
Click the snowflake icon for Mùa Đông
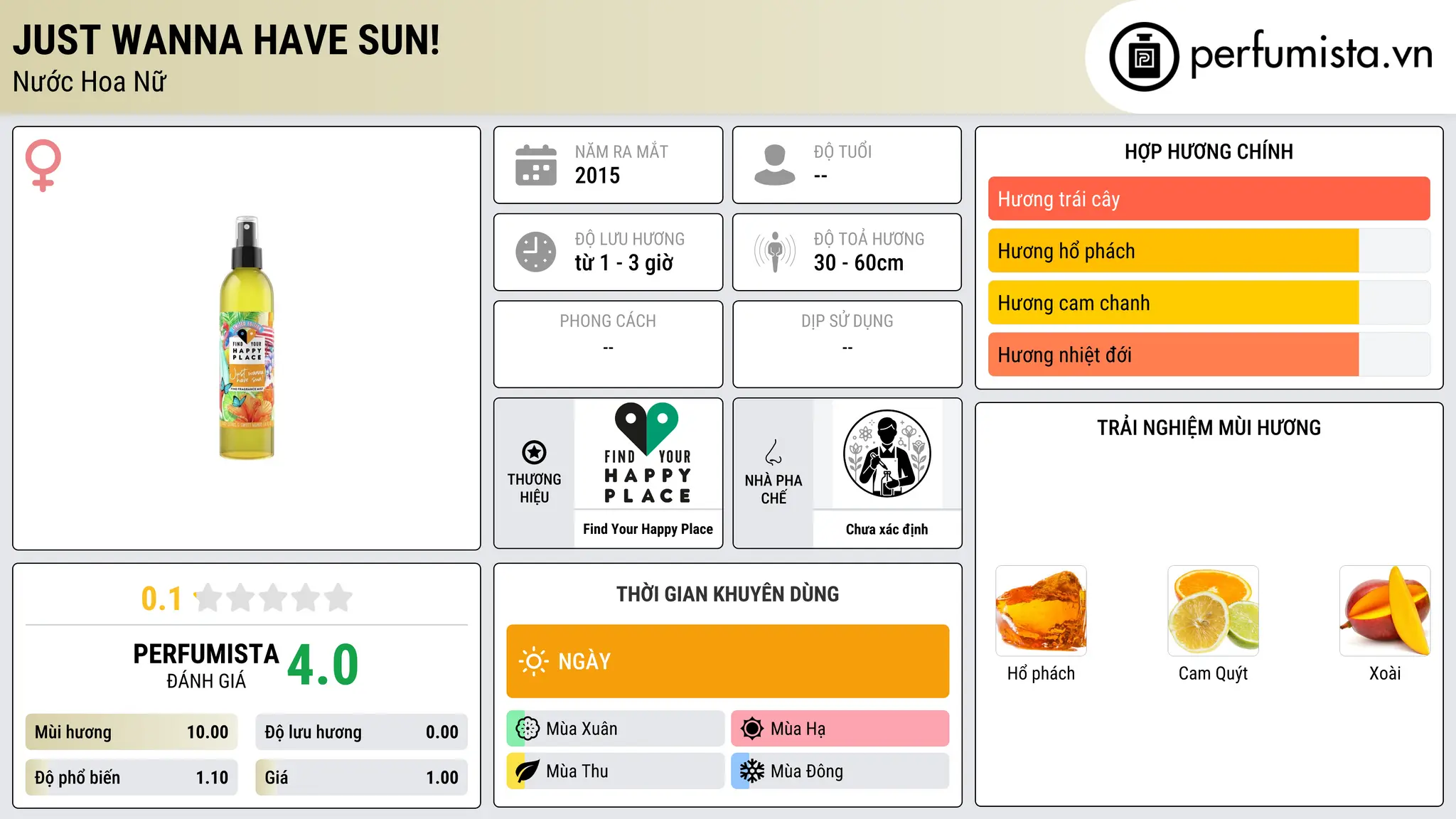(x=752, y=771)
